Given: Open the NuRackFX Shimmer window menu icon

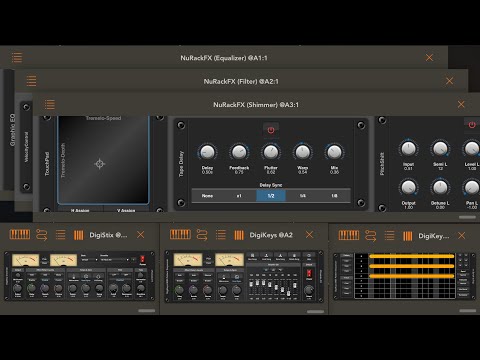Looking at the screenshot, I should [x=50, y=104].
